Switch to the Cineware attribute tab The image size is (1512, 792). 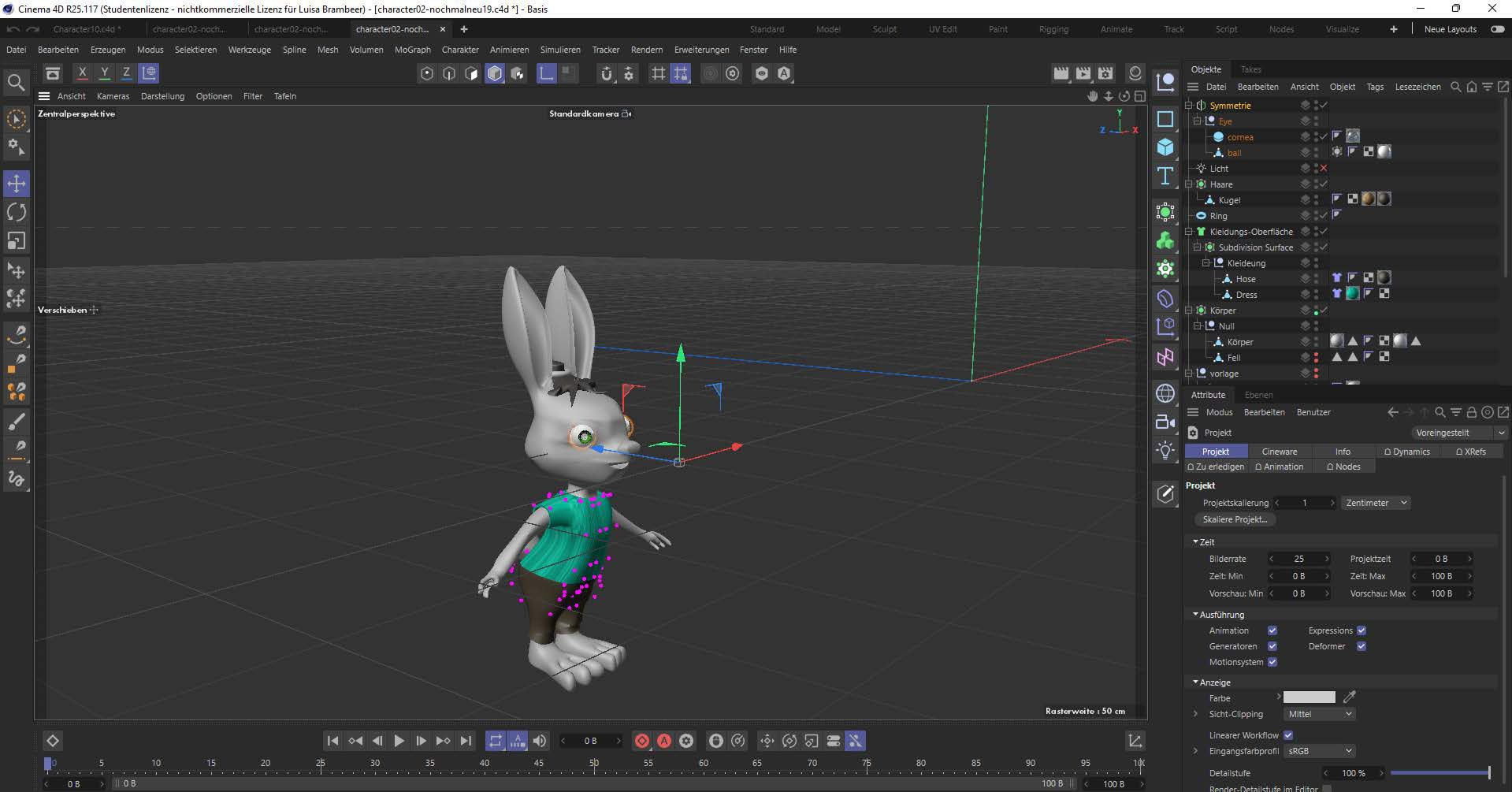(1279, 452)
